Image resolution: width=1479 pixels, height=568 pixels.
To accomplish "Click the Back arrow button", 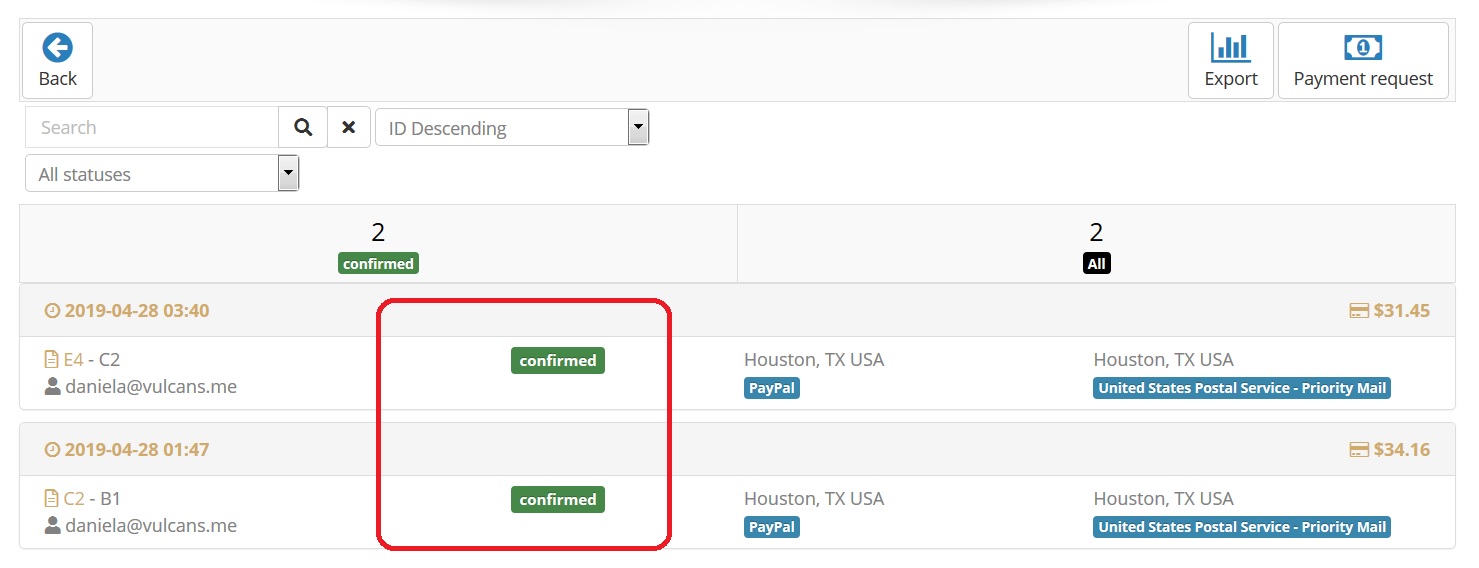I will coord(57,60).
